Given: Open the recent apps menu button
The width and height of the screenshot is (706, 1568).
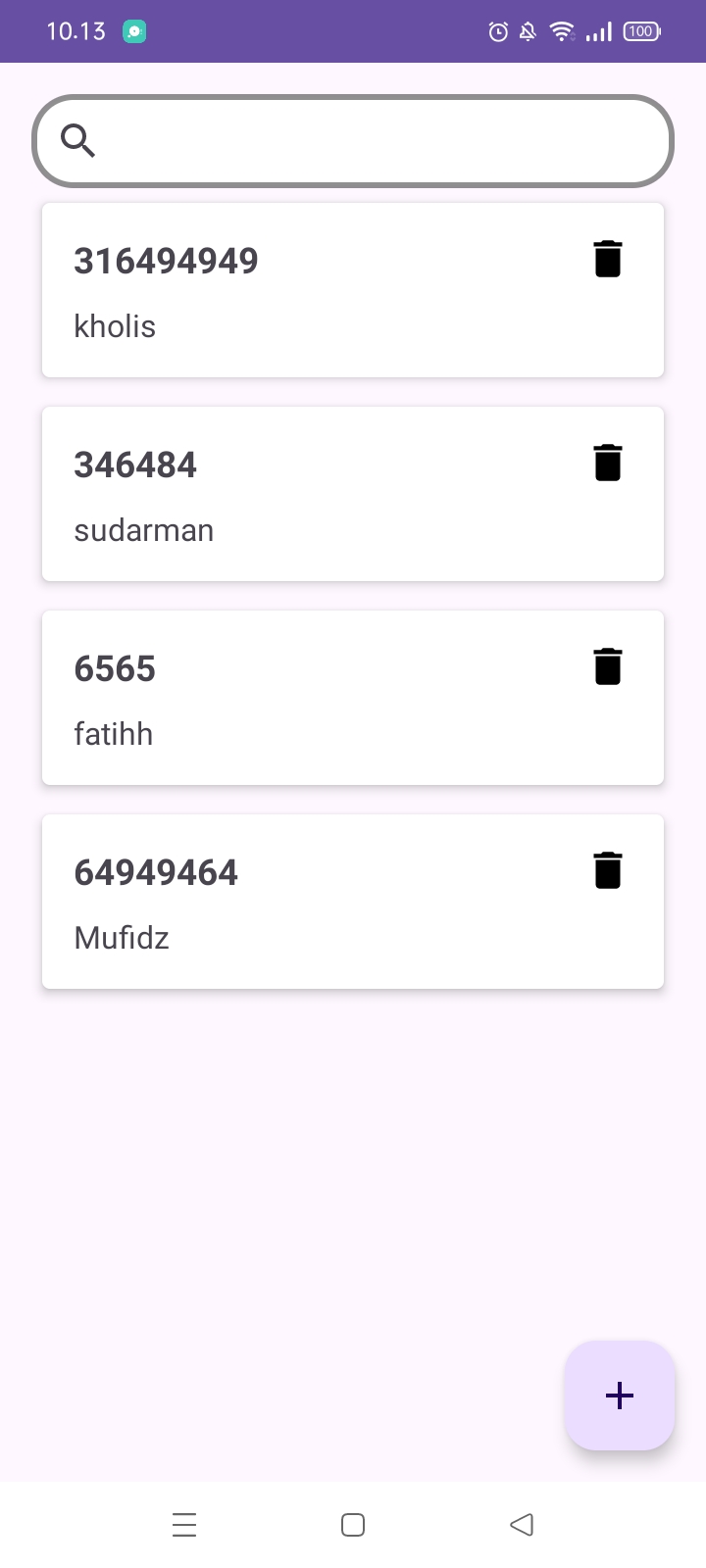Looking at the screenshot, I should coord(184,1525).
